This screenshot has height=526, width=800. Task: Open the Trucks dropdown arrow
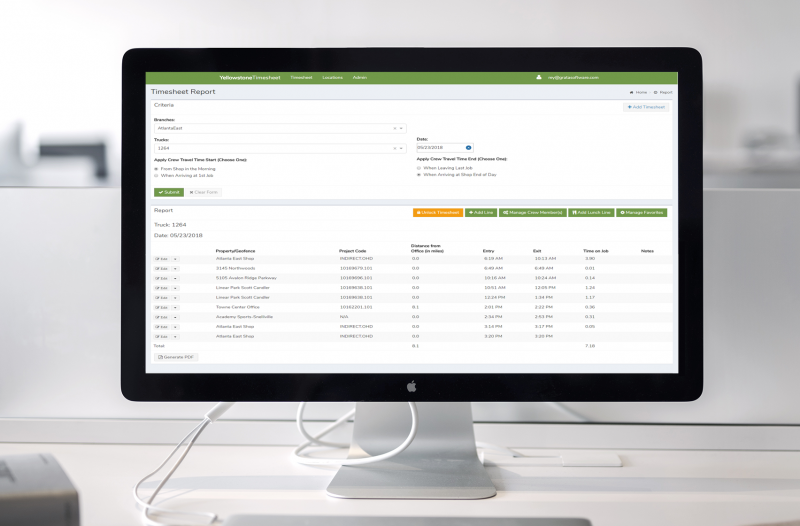[401, 148]
